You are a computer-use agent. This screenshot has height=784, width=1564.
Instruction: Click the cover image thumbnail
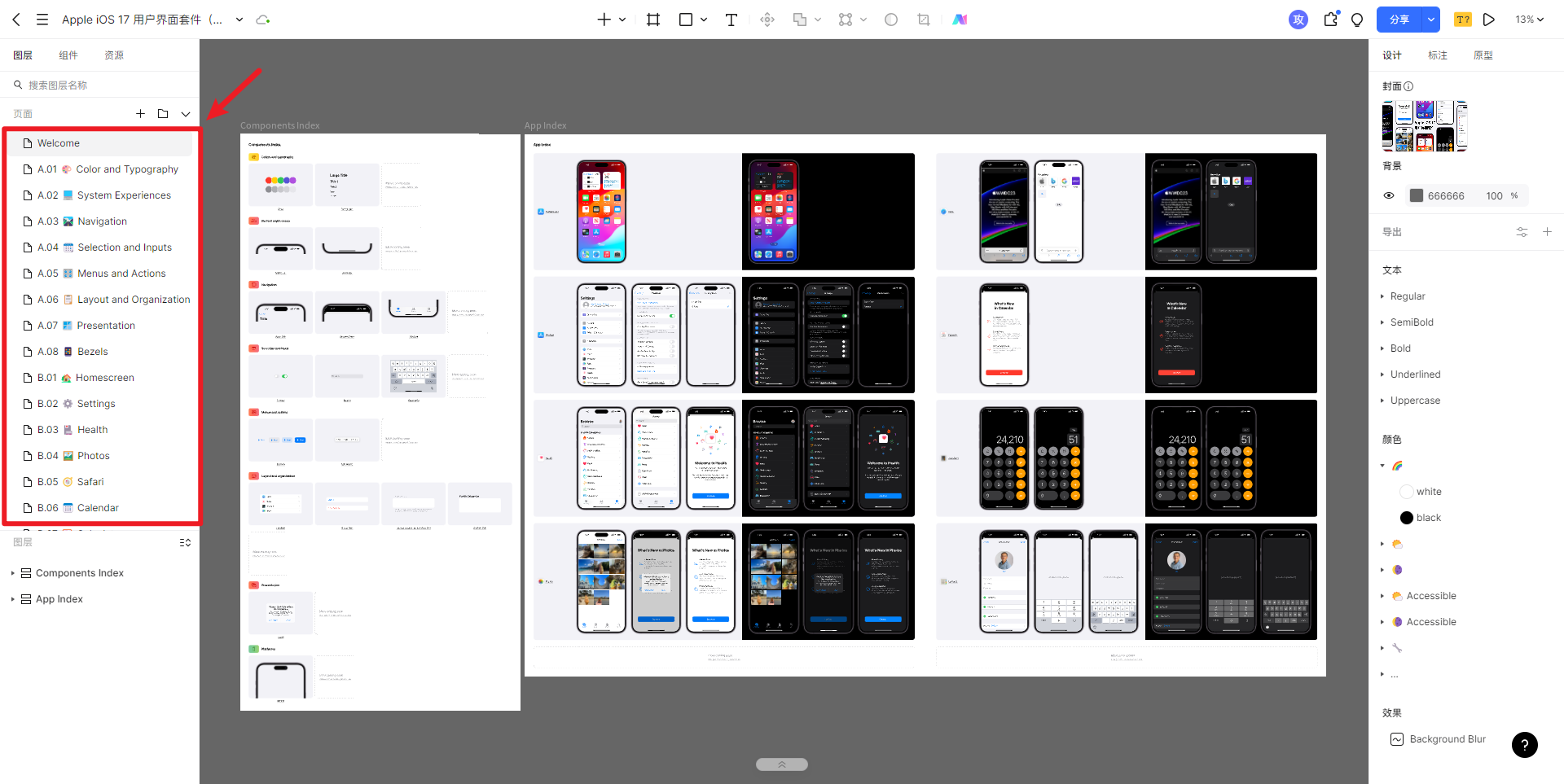1425,126
